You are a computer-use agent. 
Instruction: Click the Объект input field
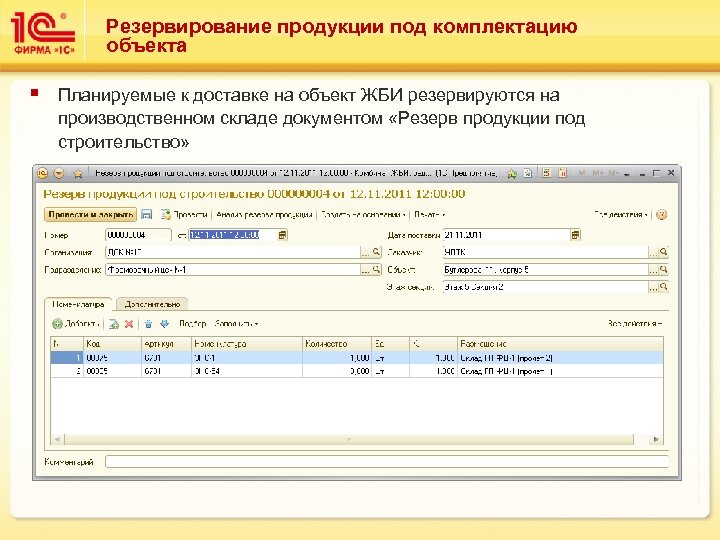point(545,270)
